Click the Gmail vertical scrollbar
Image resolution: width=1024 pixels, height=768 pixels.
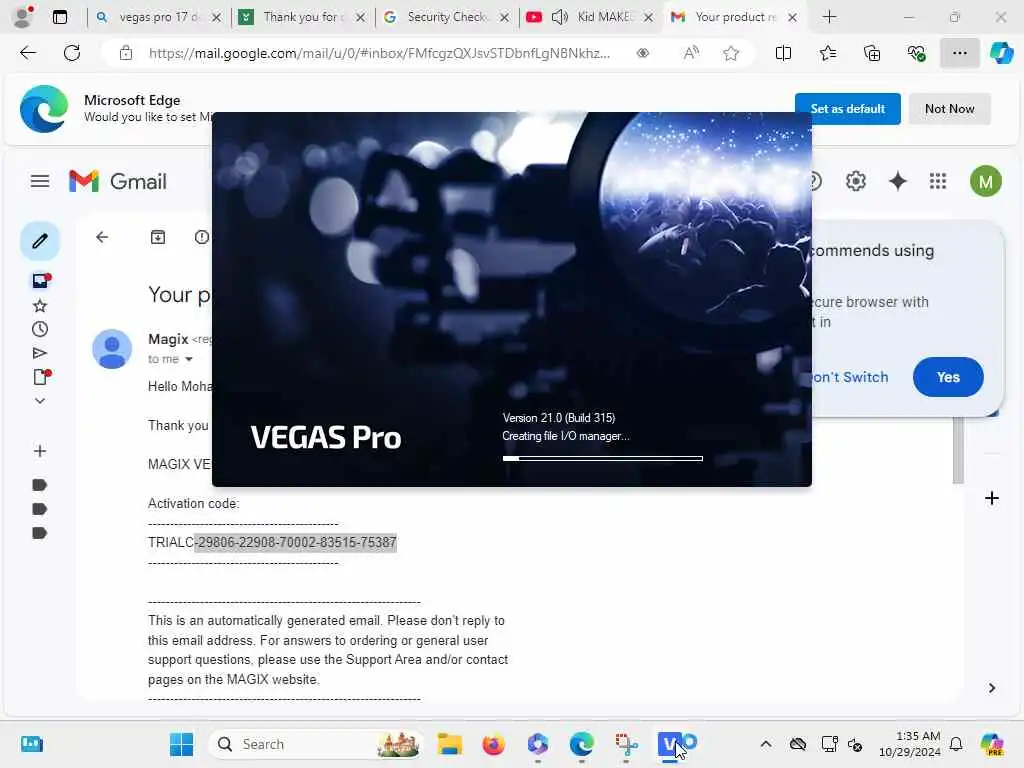point(958,451)
